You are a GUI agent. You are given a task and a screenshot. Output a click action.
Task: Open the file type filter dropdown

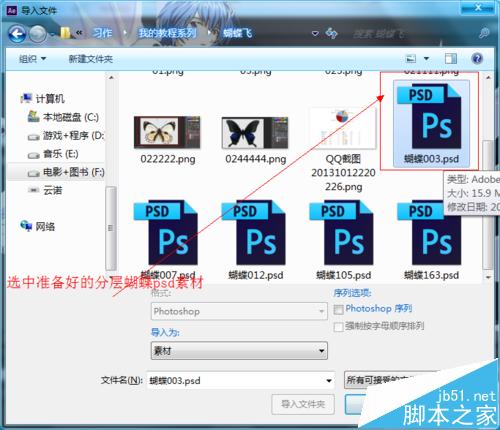(x=390, y=380)
